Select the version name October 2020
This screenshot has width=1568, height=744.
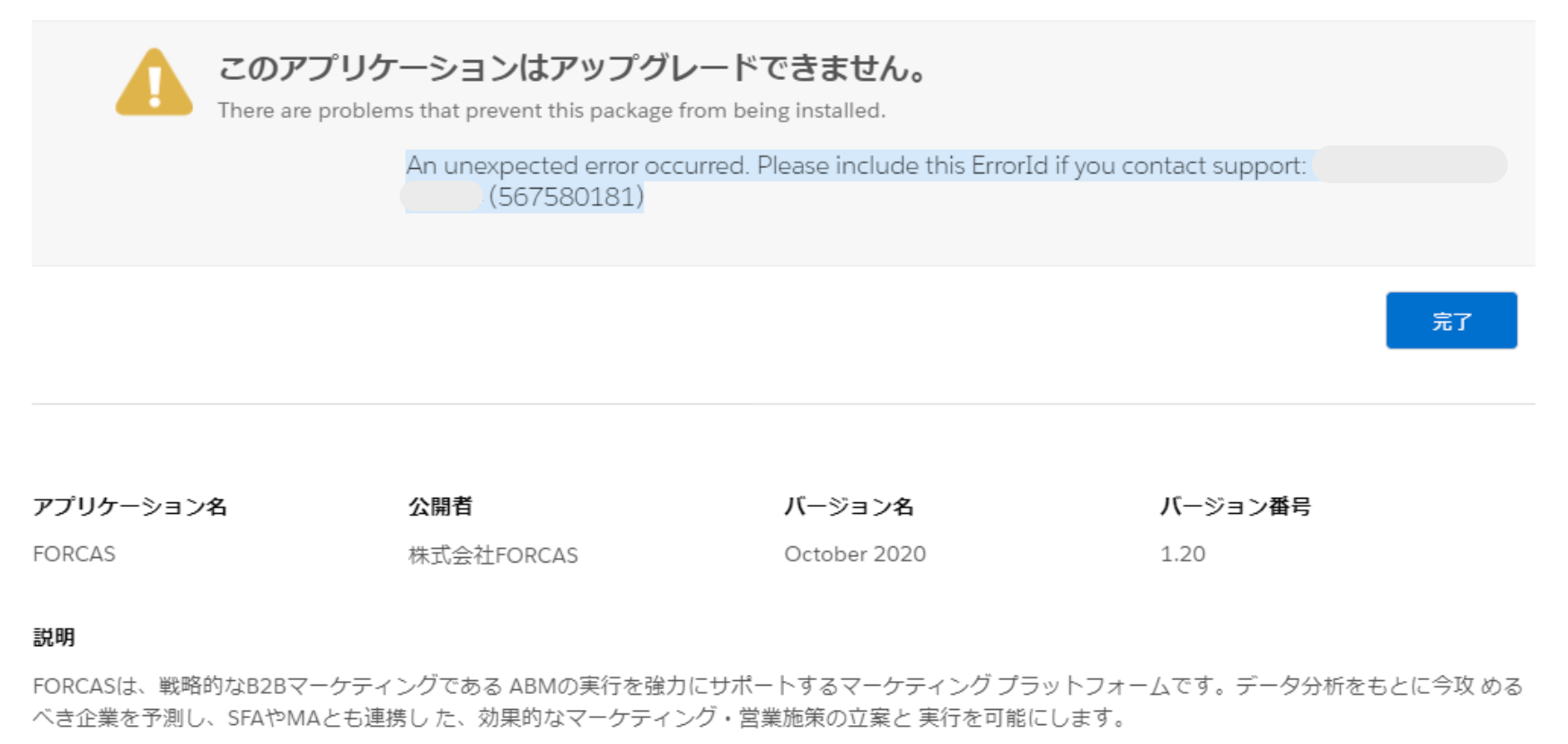(856, 554)
